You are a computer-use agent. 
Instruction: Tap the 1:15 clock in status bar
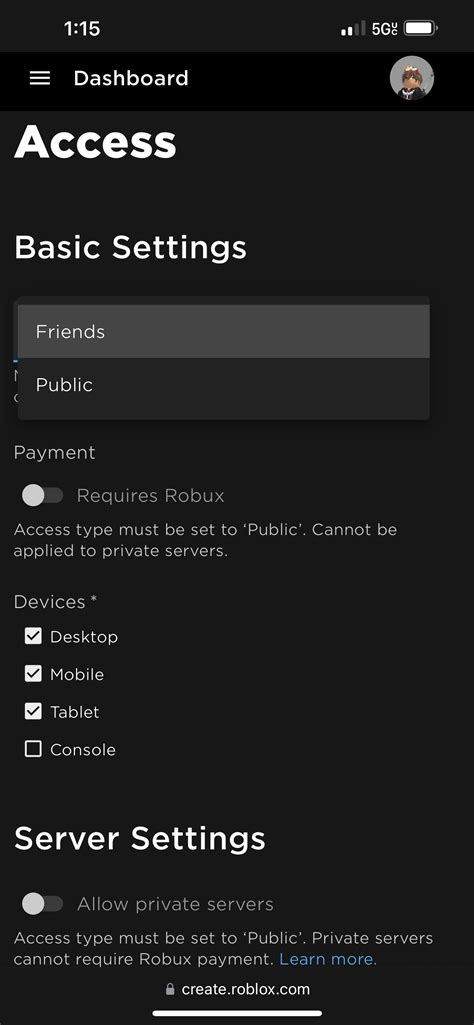point(82,29)
